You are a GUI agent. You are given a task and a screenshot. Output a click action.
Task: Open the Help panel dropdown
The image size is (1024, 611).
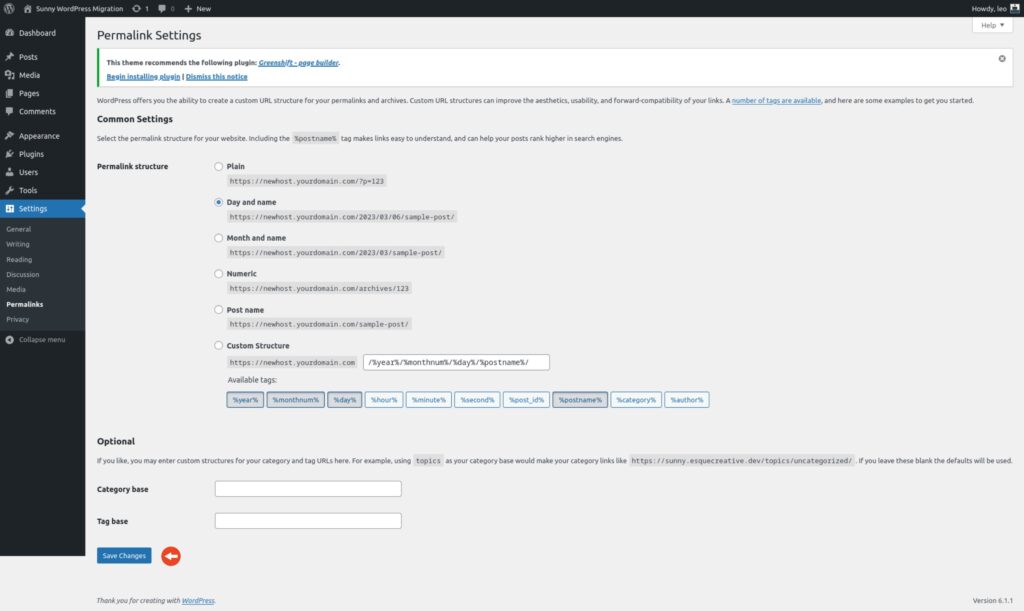point(991,25)
